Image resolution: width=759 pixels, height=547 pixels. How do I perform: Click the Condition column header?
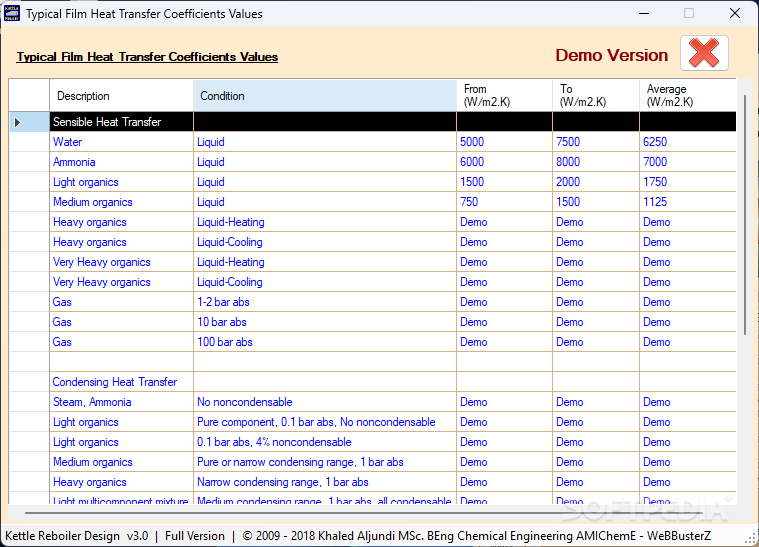(325, 96)
